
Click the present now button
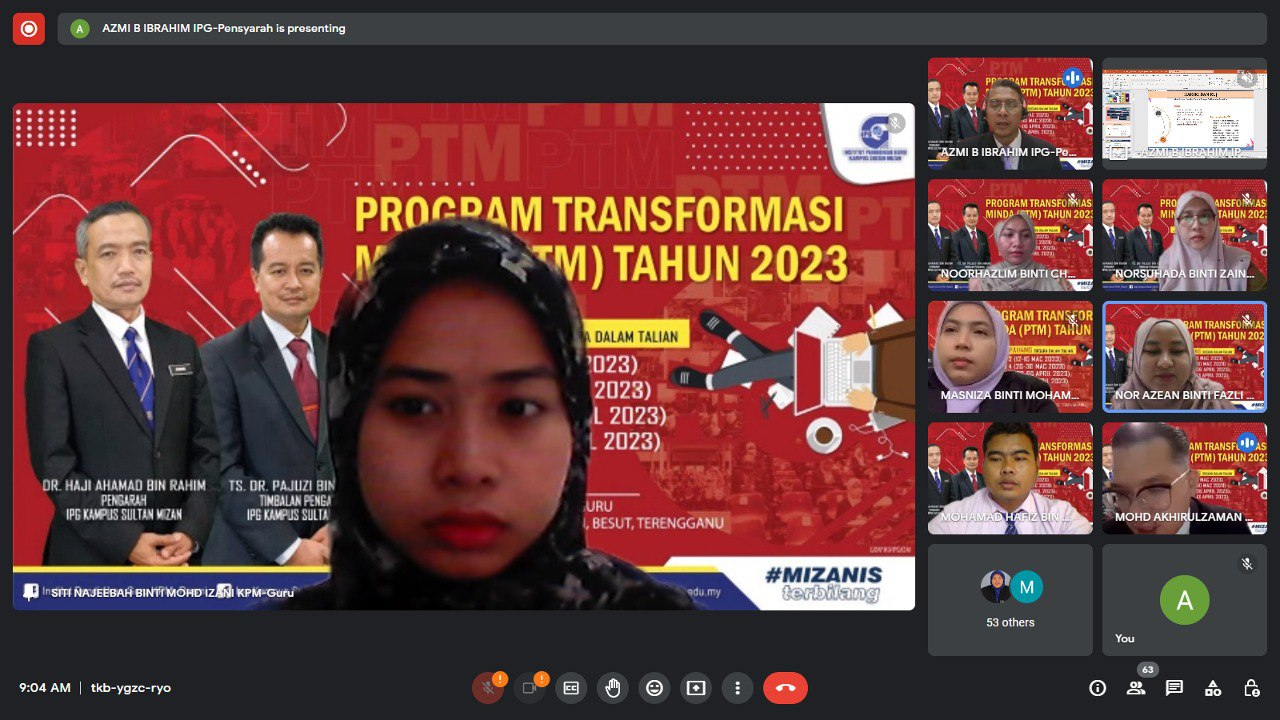[x=696, y=688]
